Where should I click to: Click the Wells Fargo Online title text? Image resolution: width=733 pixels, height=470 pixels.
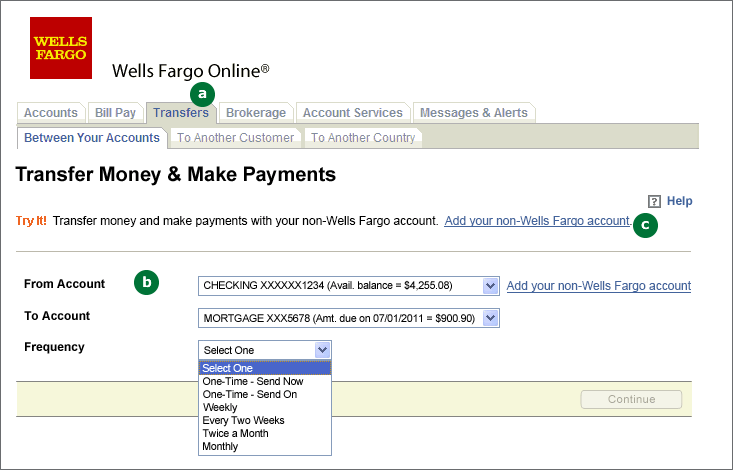point(191,71)
